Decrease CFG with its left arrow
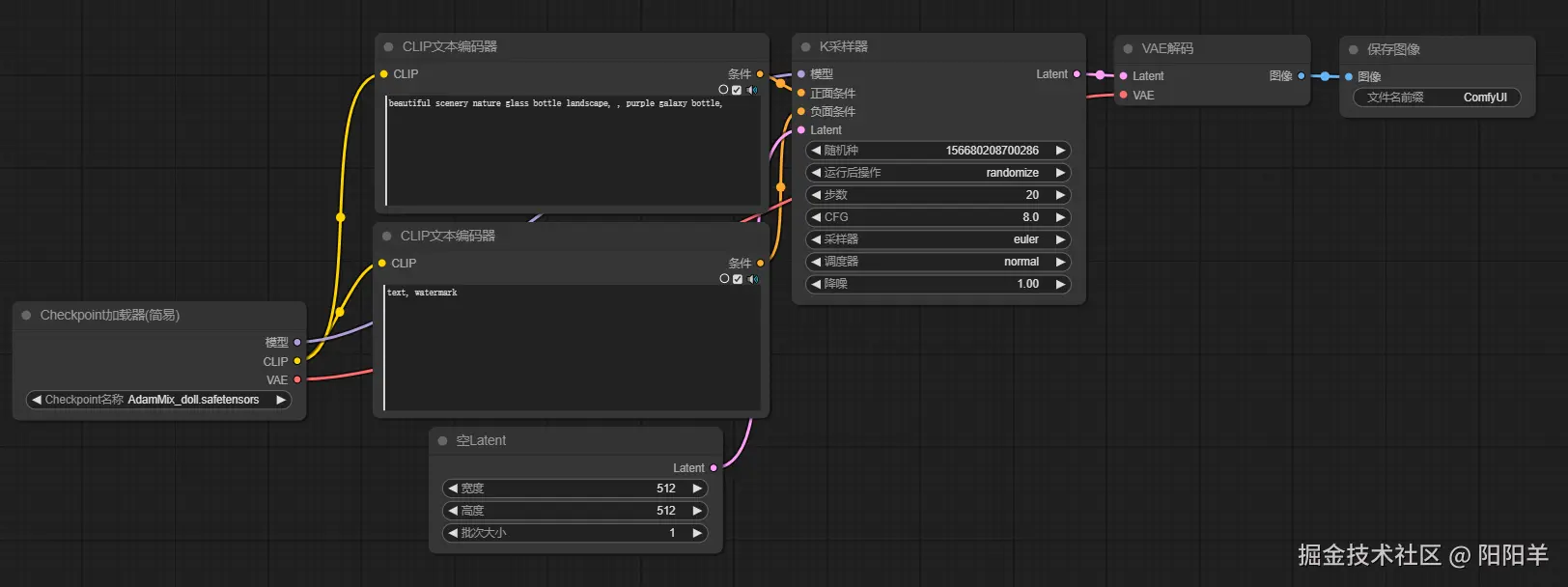1568x587 pixels. (816, 217)
